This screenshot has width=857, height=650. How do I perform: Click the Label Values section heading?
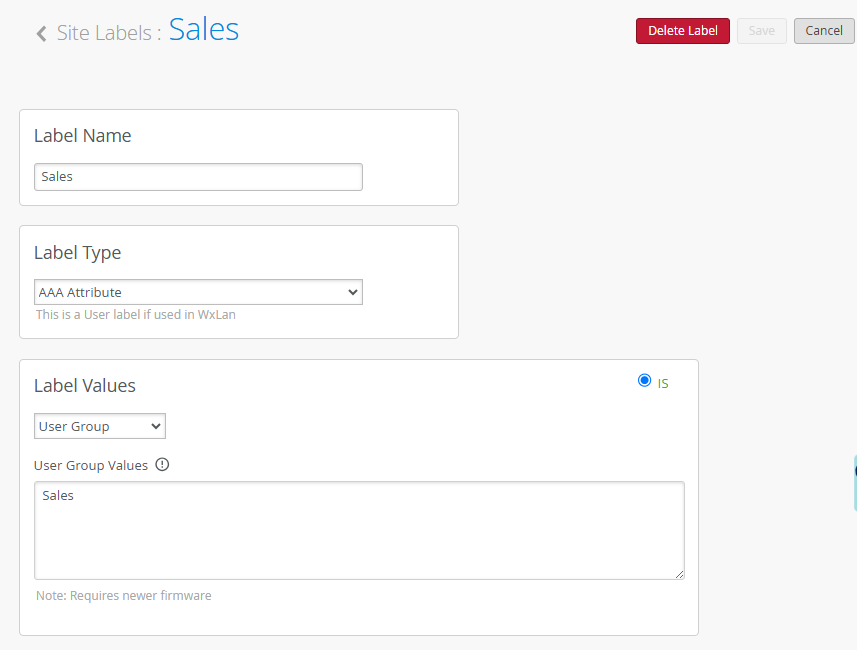85,385
